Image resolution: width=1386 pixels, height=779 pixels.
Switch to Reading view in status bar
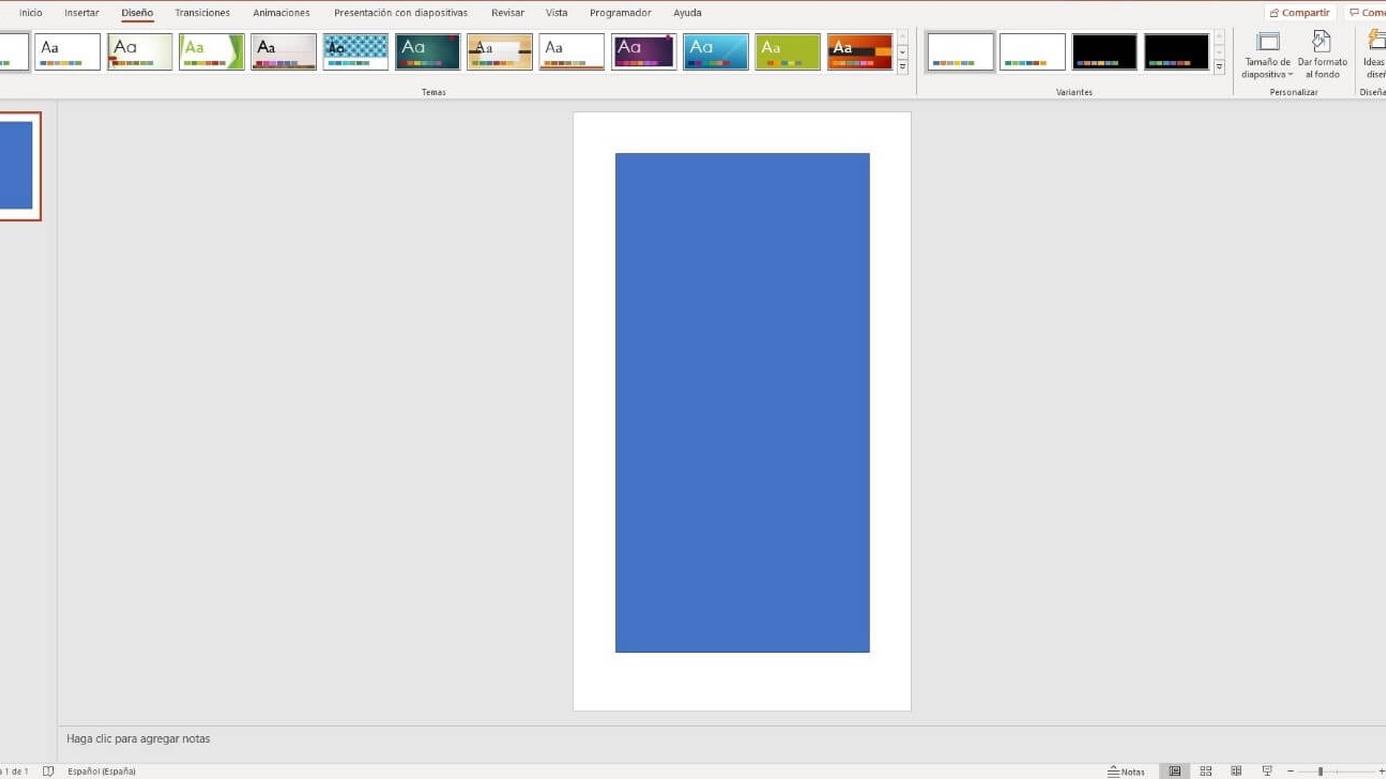click(1236, 771)
